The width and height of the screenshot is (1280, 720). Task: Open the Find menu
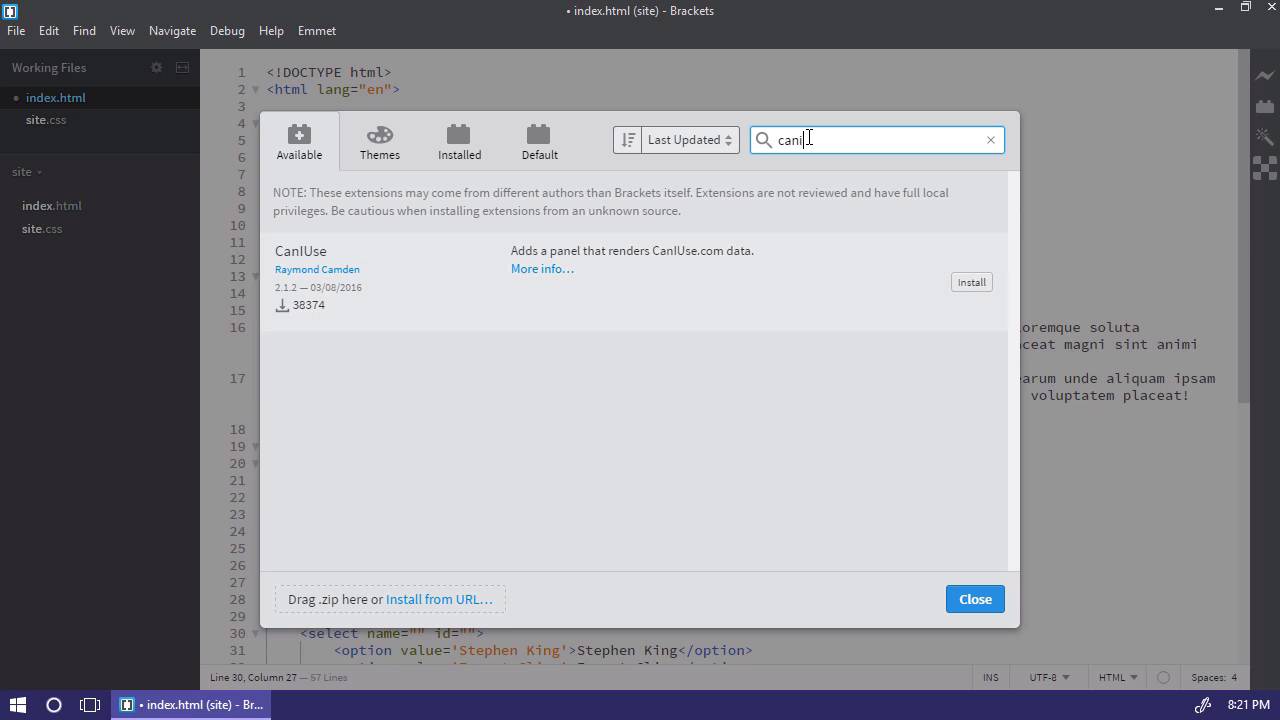pyautogui.click(x=84, y=31)
